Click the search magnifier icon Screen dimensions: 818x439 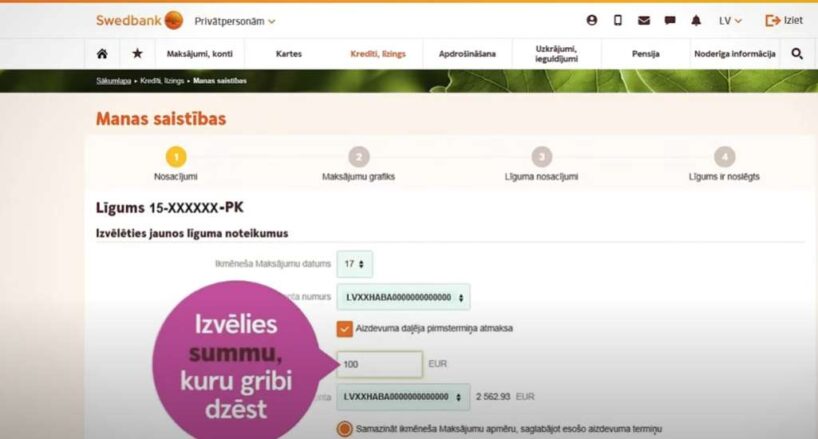(x=797, y=54)
